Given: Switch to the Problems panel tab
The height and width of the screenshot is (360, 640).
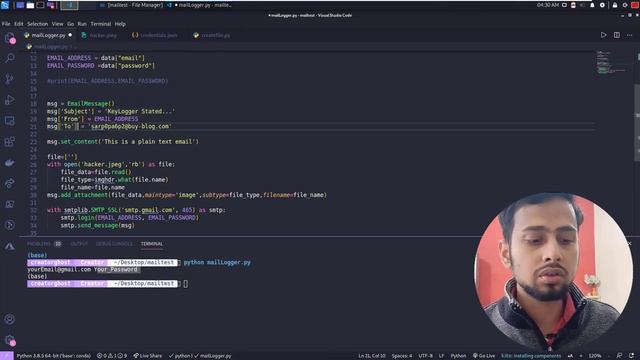Looking at the screenshot, I should click(44, 244).
